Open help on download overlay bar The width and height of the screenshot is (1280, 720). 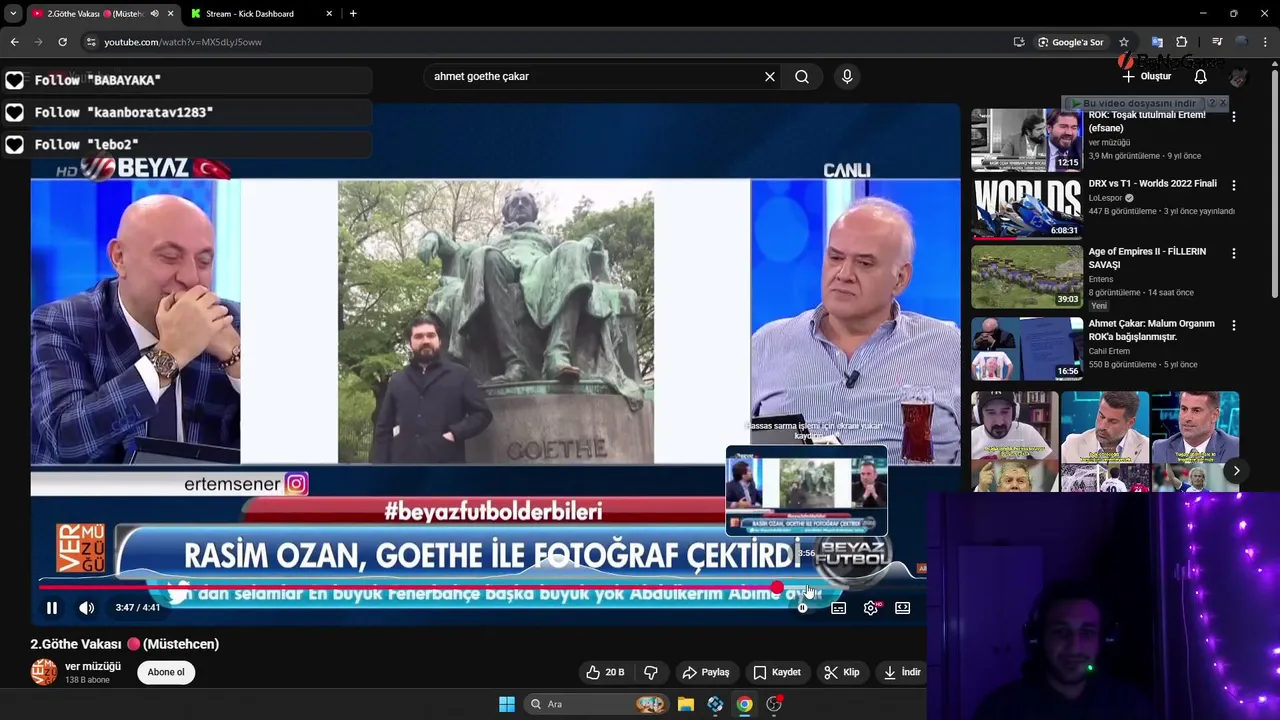pyautogui.click(x=1211, y=103)
